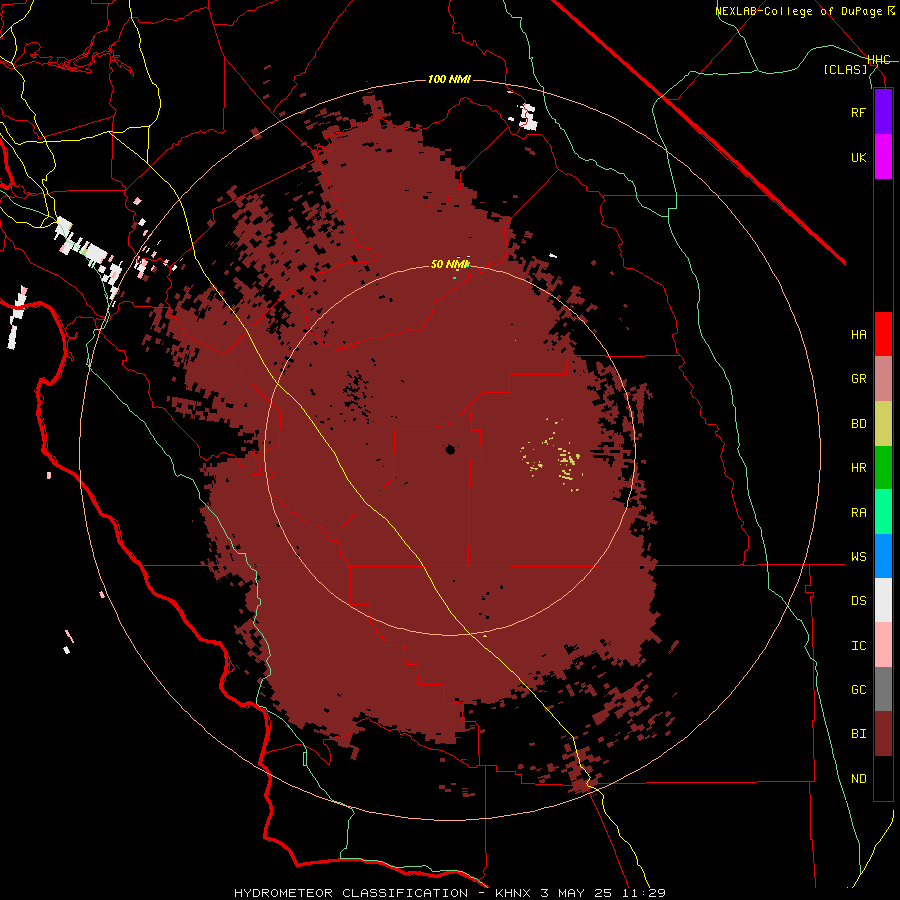
Task: Click the black radar site dot at center
Action: point(450,449)
